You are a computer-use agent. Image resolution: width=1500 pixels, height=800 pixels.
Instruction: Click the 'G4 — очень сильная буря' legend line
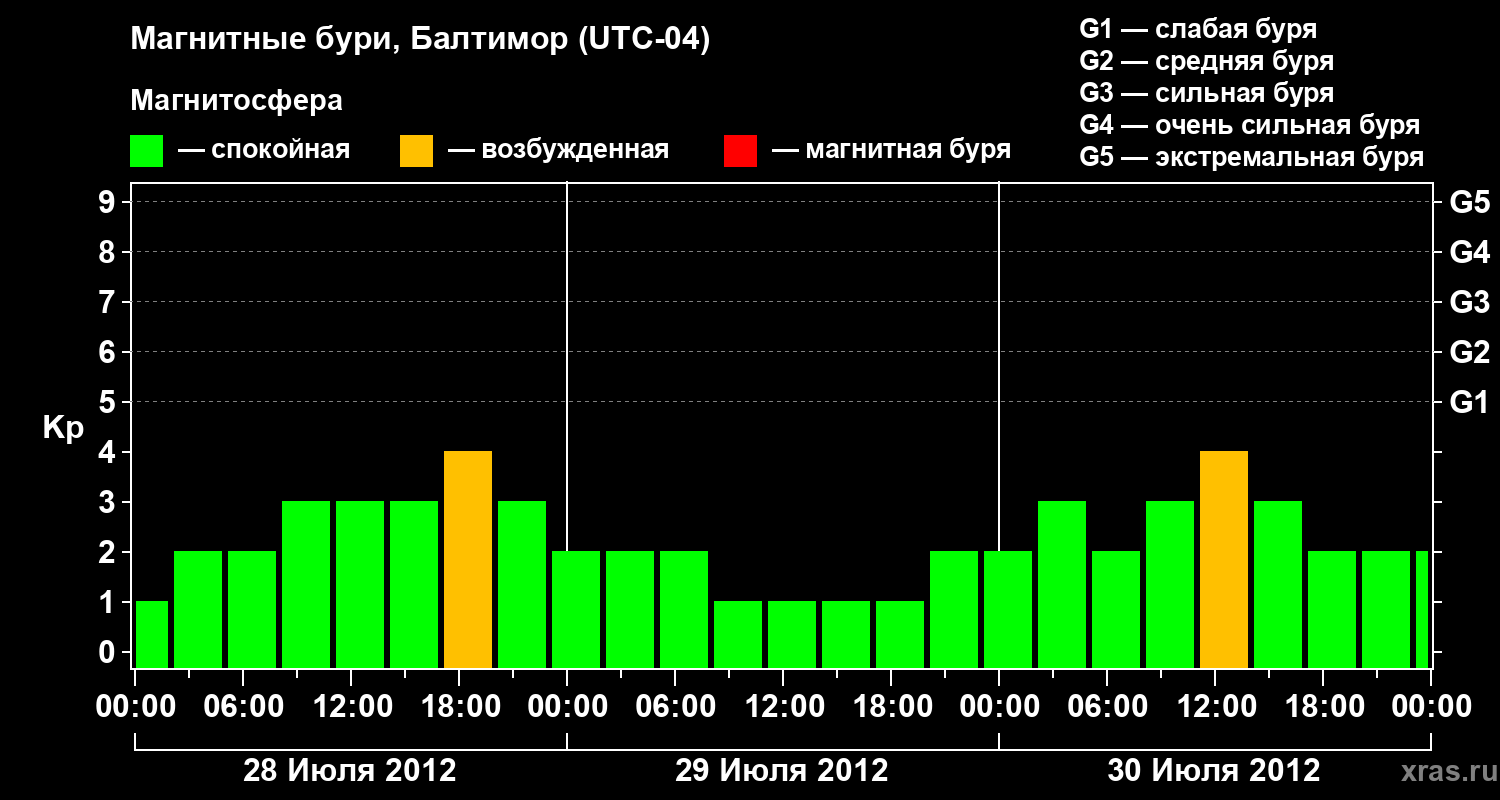[x=1250, y=125]
